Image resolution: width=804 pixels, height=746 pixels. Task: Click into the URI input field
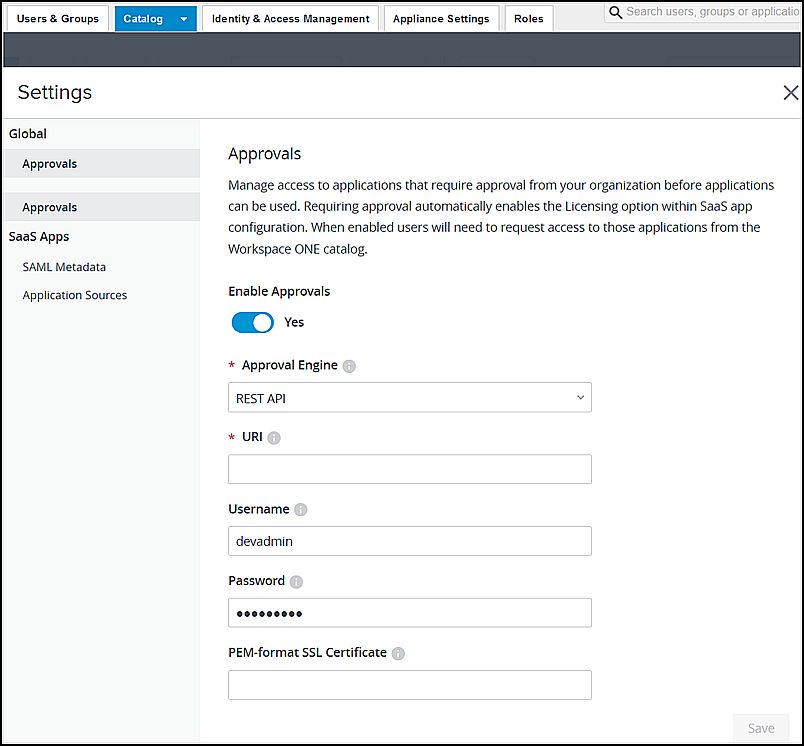[x=410, y=469]
